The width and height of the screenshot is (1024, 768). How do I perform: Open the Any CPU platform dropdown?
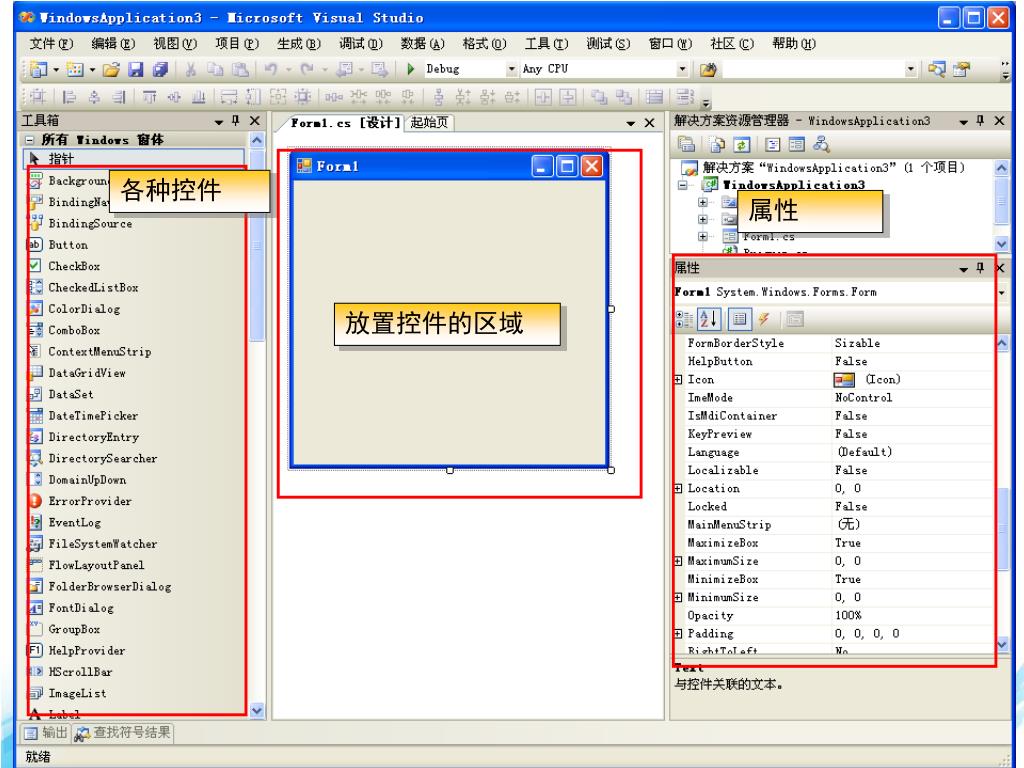[x=682, y=69]
